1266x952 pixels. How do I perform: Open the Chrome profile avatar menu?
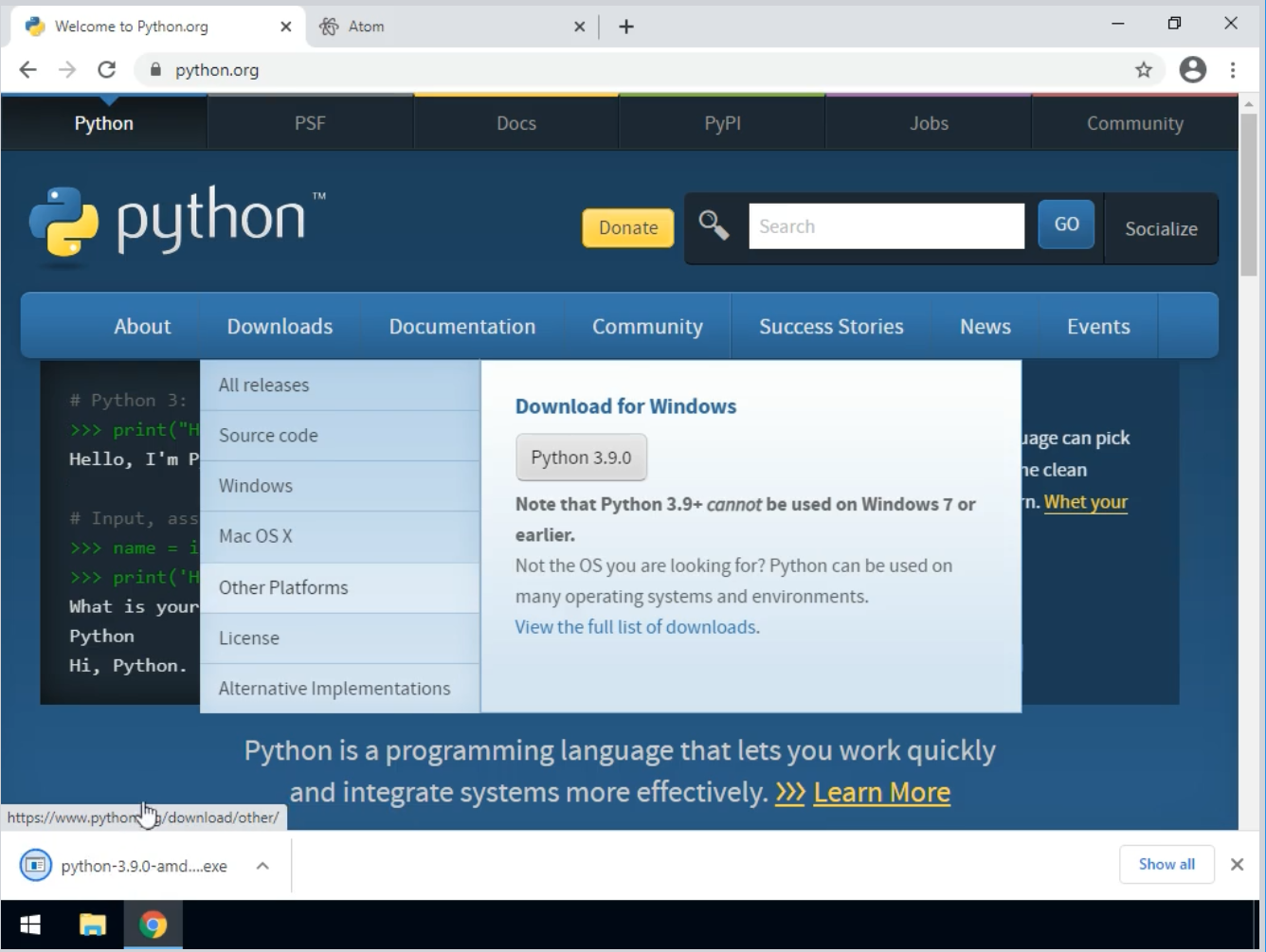point(1193,69)
